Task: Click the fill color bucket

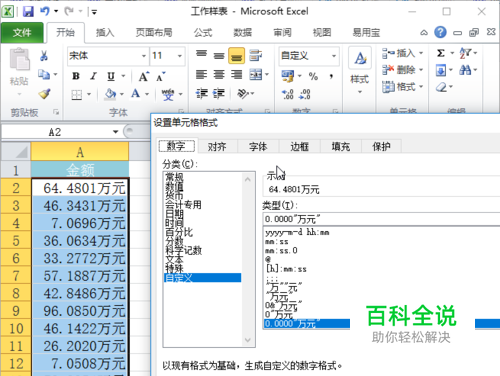Action: pos(110,94)
